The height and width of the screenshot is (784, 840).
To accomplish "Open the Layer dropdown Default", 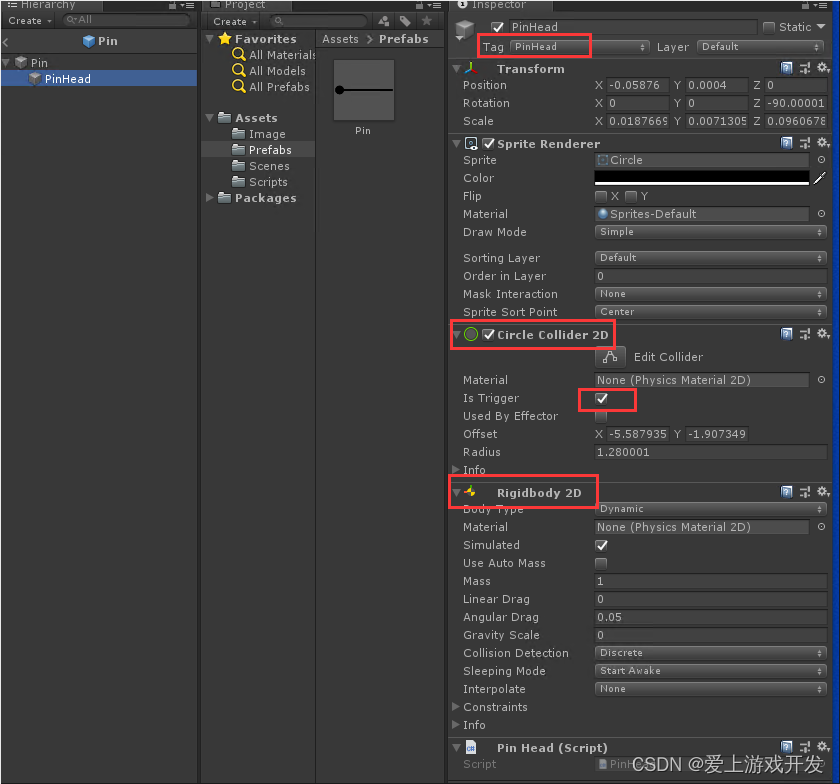I will pyautogui.click(x=760, y=47).
